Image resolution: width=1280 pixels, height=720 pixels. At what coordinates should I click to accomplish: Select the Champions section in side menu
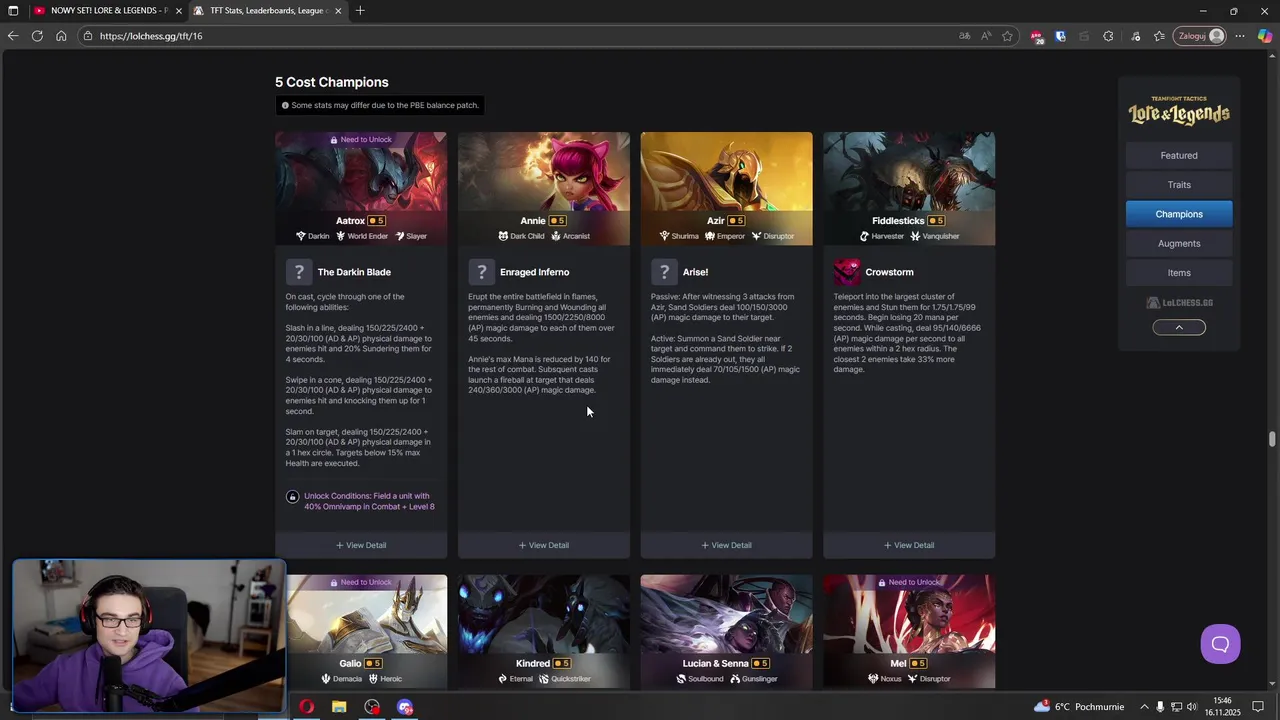click(x=1179, y=214)
